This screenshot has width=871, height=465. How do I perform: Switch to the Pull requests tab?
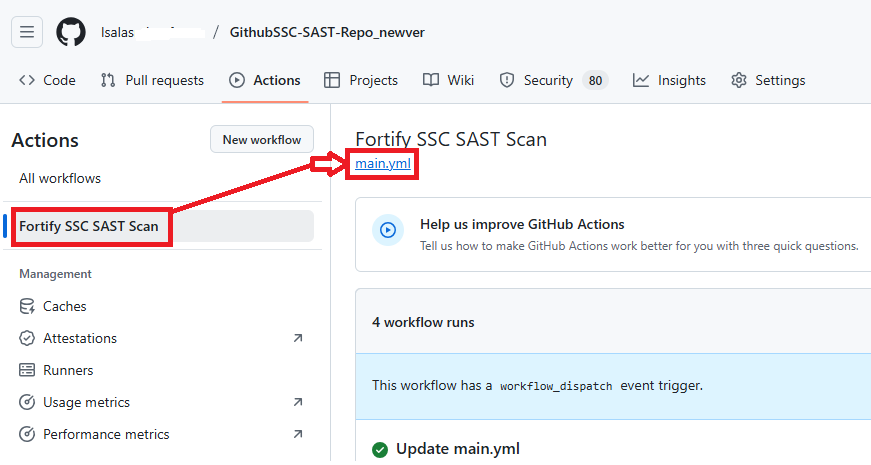152,81
